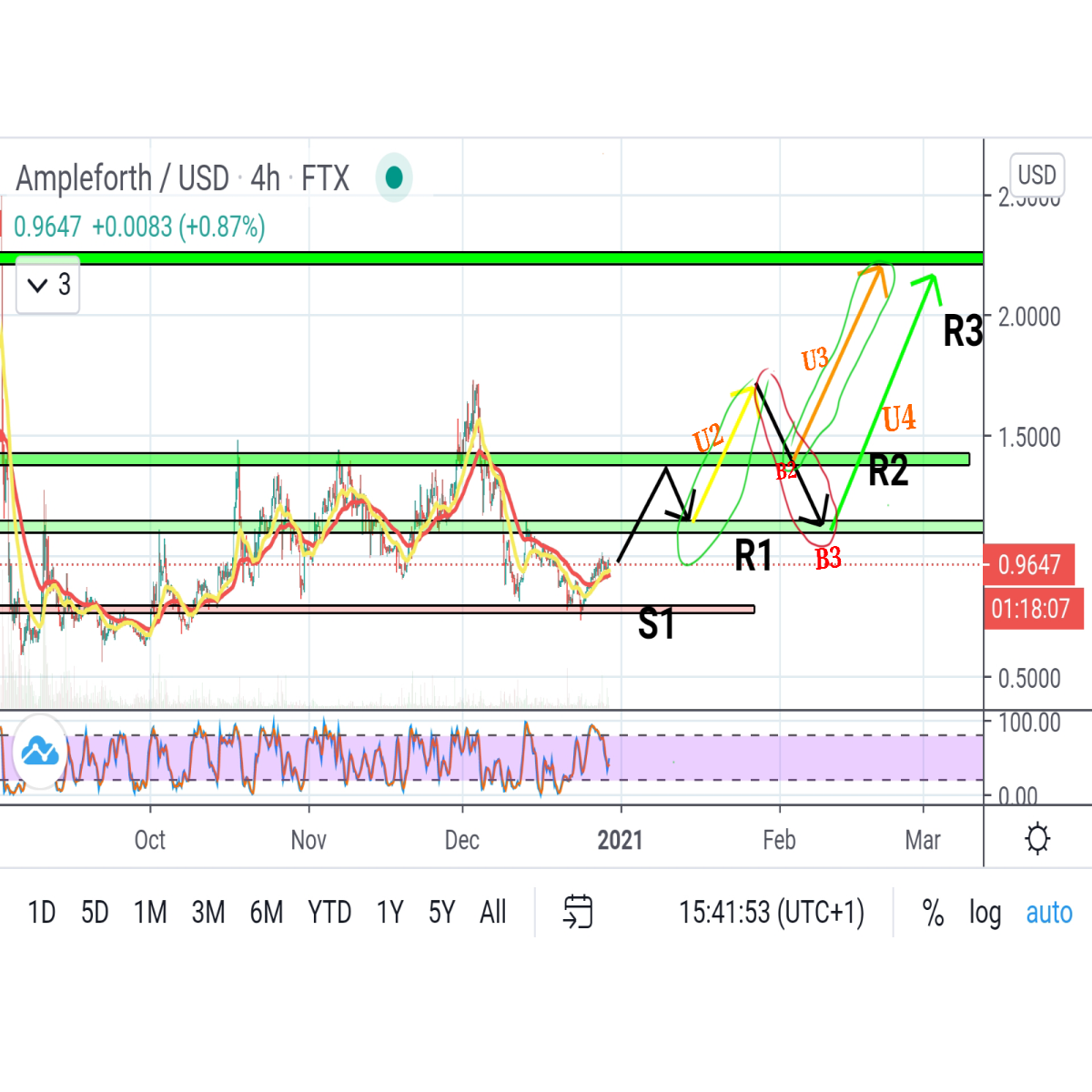Viewport: 1092px width, 1092px height.
Task: Click the current price label 0.9647
Action: [x=1030, y=565]
